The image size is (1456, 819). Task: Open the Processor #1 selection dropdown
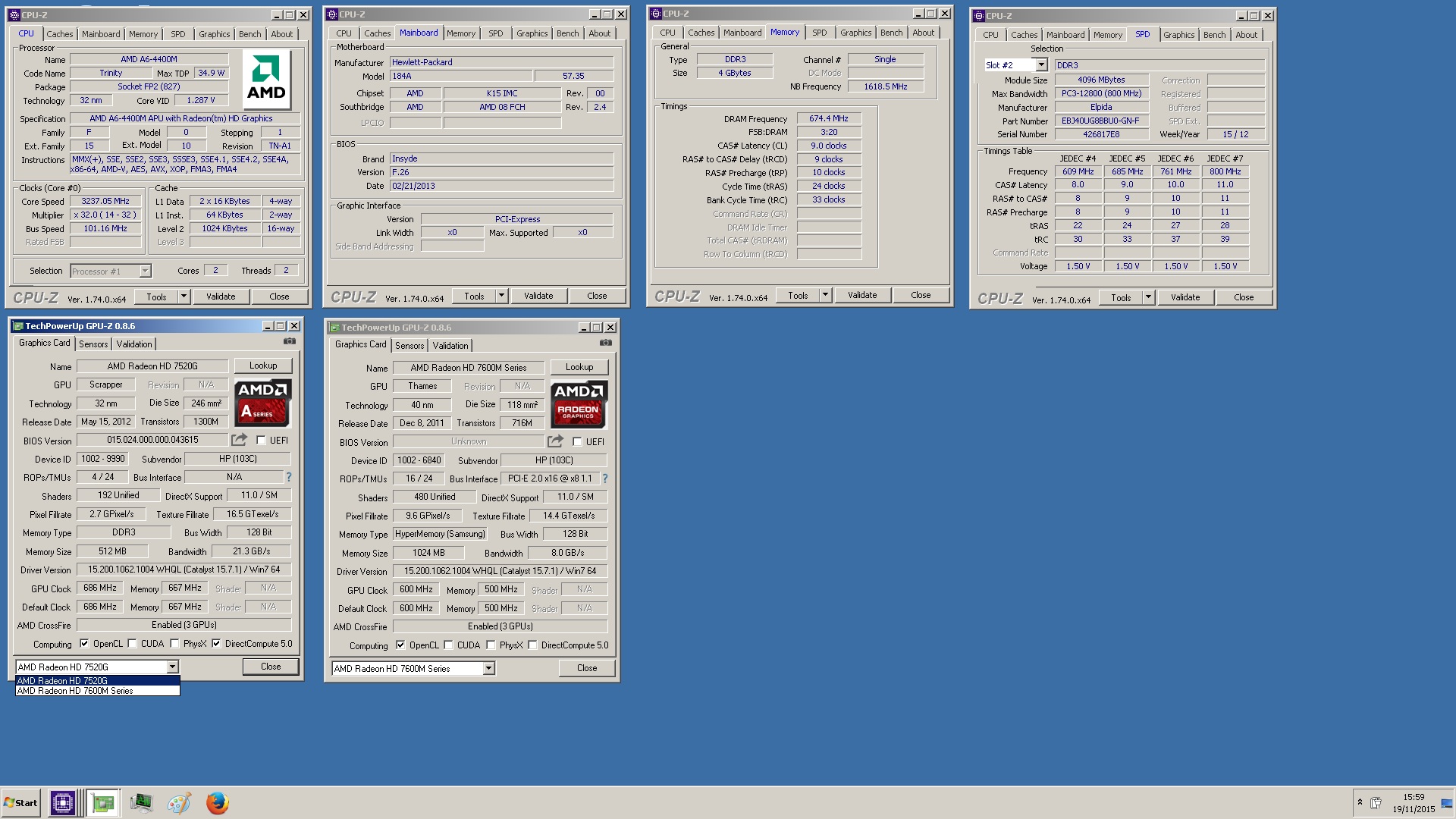click(145, 271)
